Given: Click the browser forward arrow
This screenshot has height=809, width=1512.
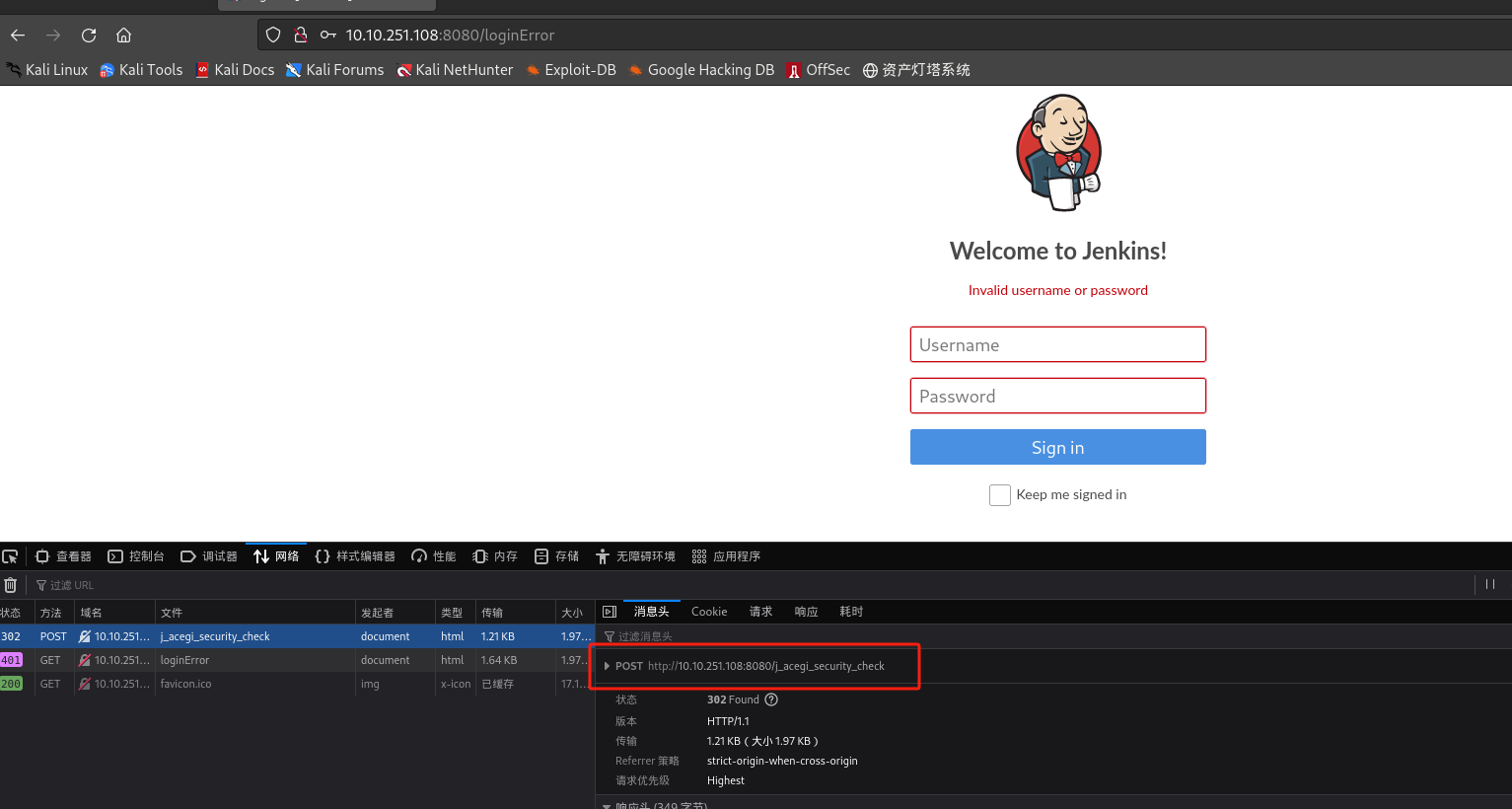Looking at the screenshot, I should [53, 36].
